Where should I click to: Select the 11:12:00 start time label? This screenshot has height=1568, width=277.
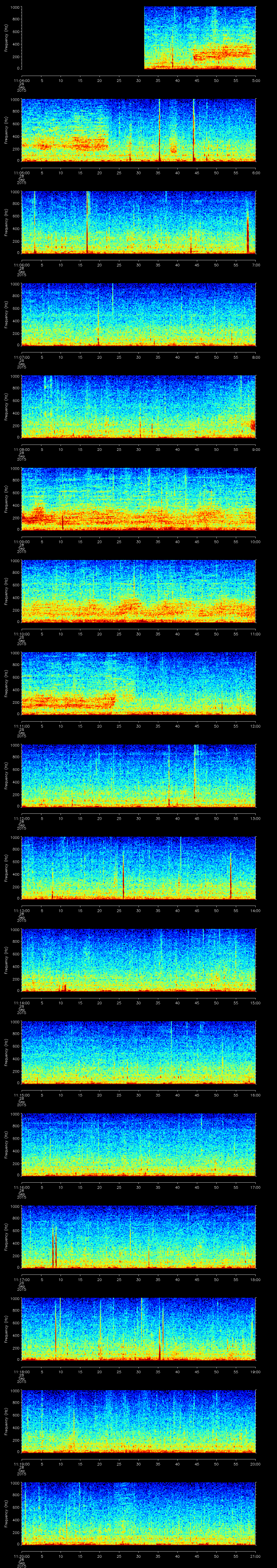click(21, 818)
